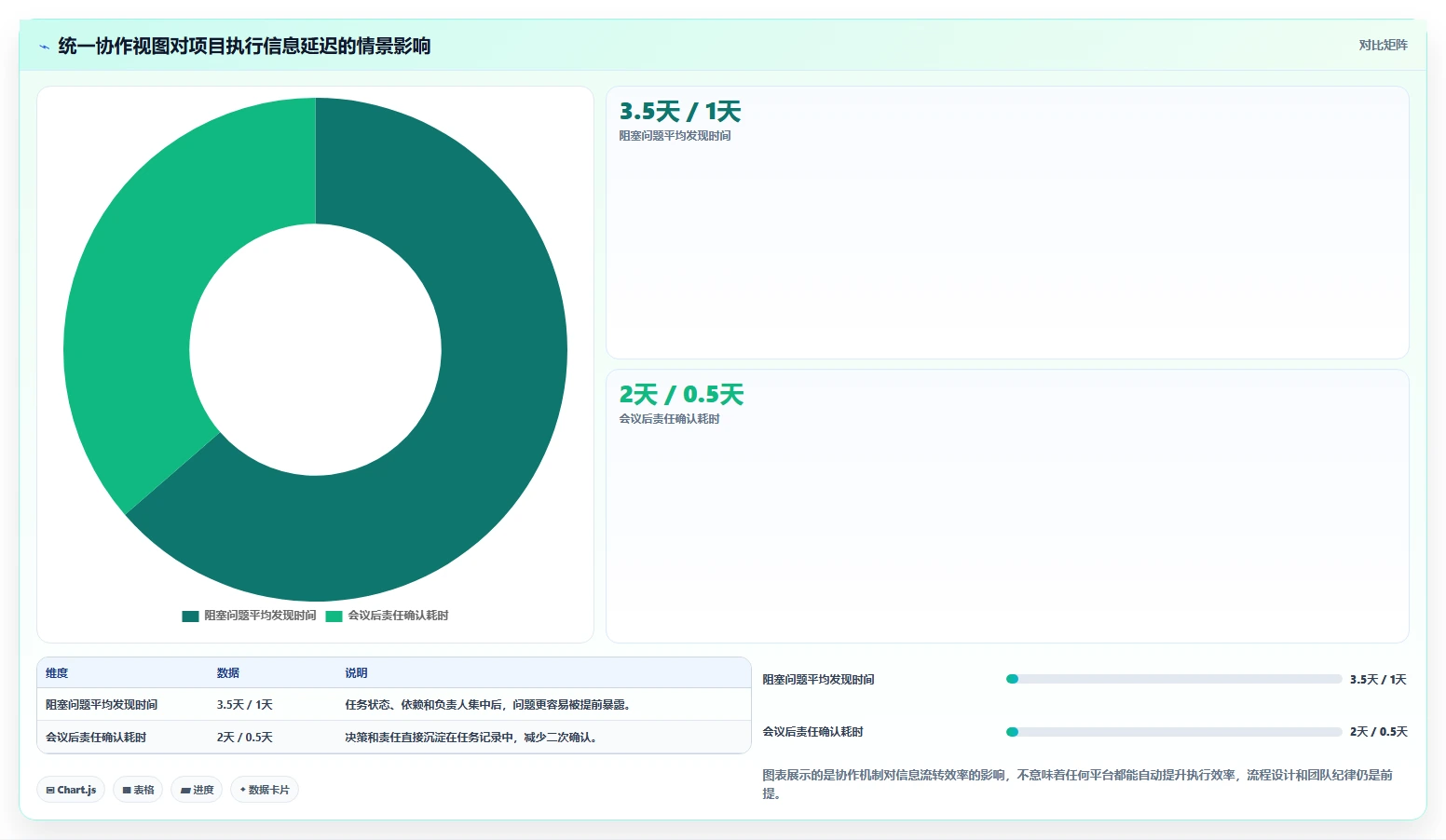Click 阻塞问题平均发现时间 caption in top card
This screenshot has width=1446, height=840.
675,136
